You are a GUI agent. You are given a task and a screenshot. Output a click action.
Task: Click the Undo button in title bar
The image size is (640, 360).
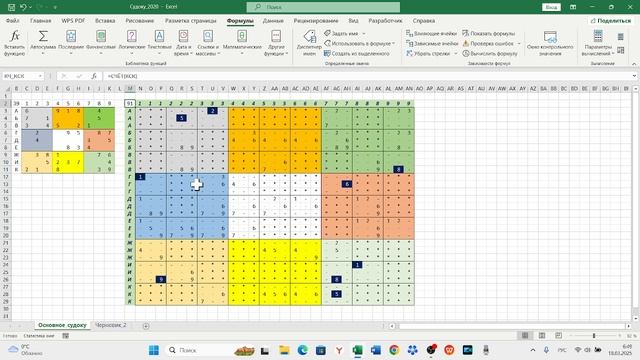[23, 7]
